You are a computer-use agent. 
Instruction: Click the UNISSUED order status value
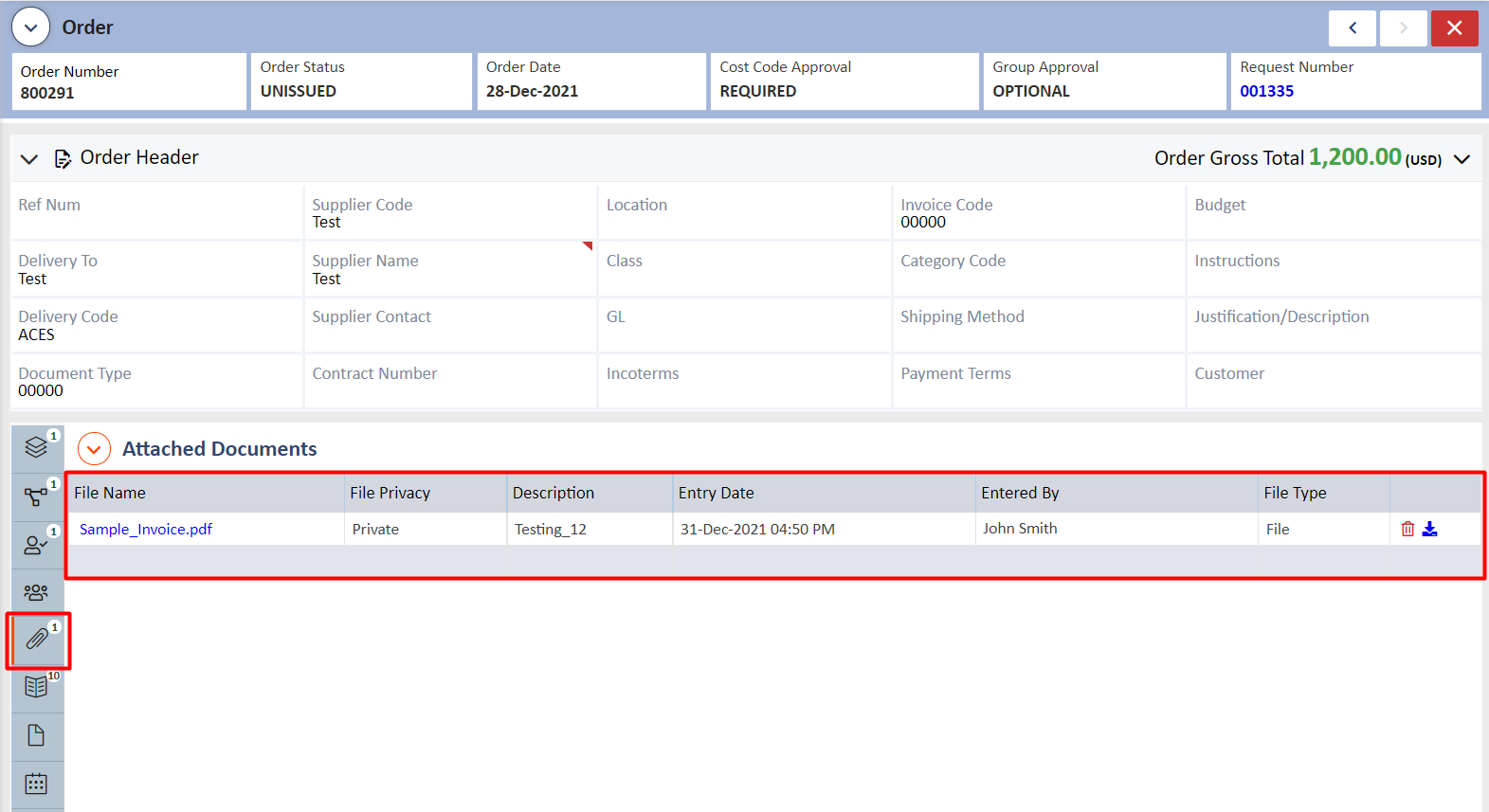[299, 91]
